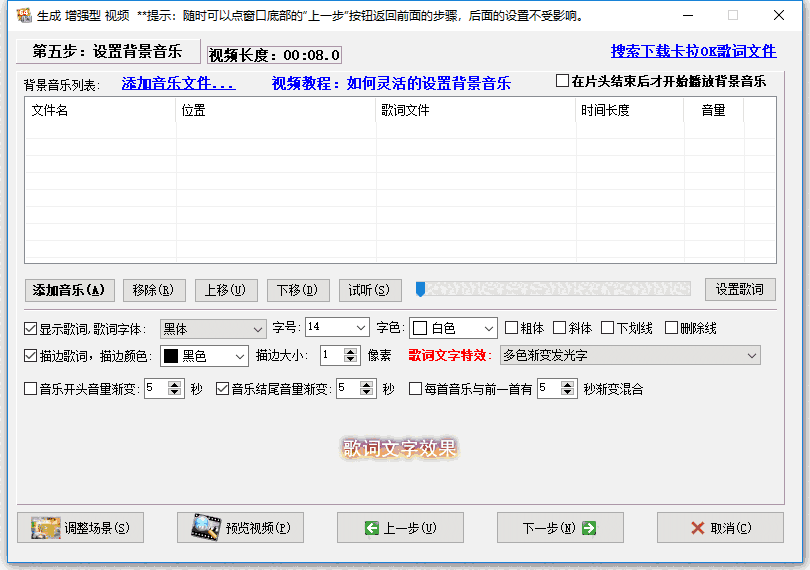Click 上移(U) button
The image size is (810, 570).
click(x=226, y=290)
